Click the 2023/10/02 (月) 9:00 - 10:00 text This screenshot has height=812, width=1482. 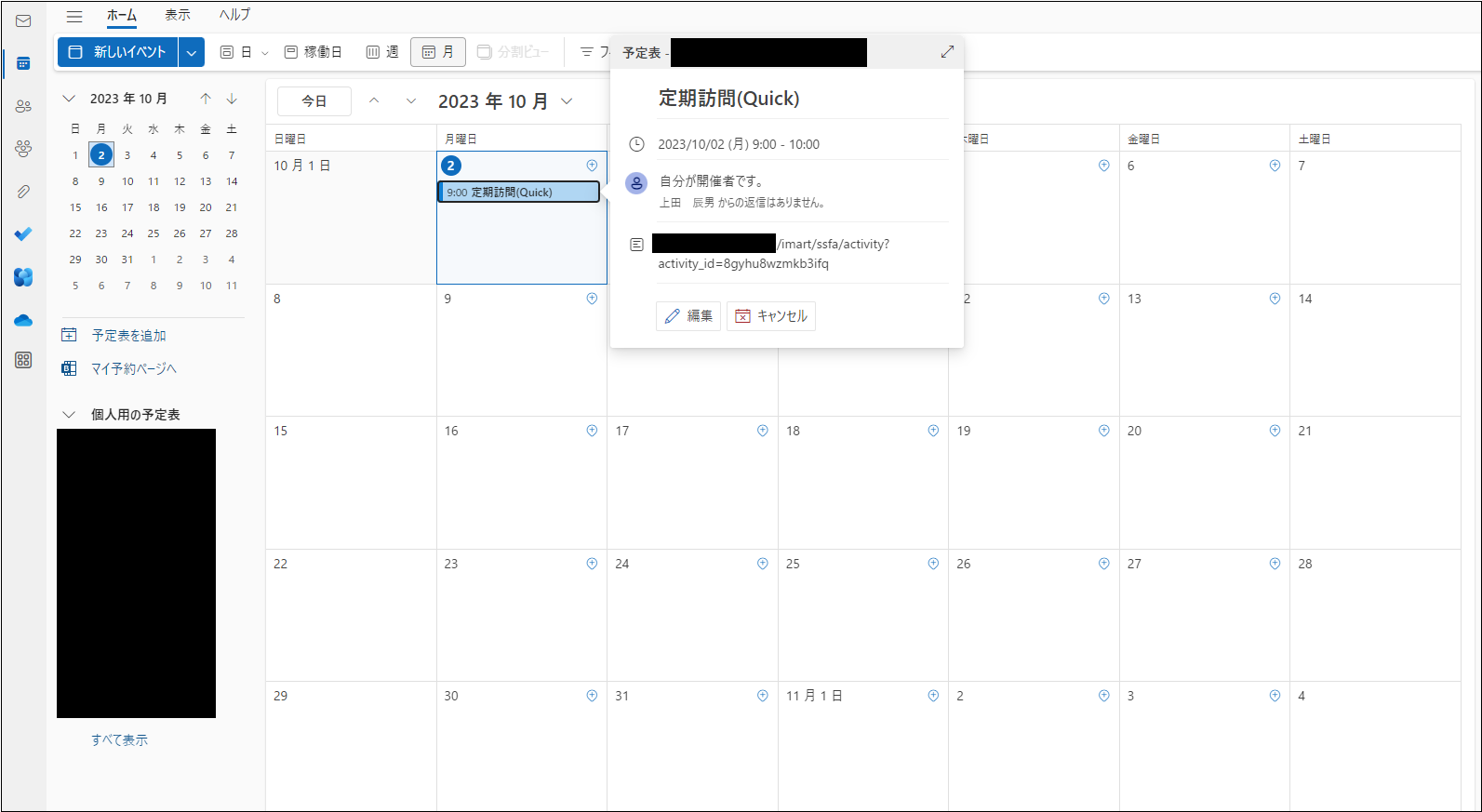(x=739, y=144)
